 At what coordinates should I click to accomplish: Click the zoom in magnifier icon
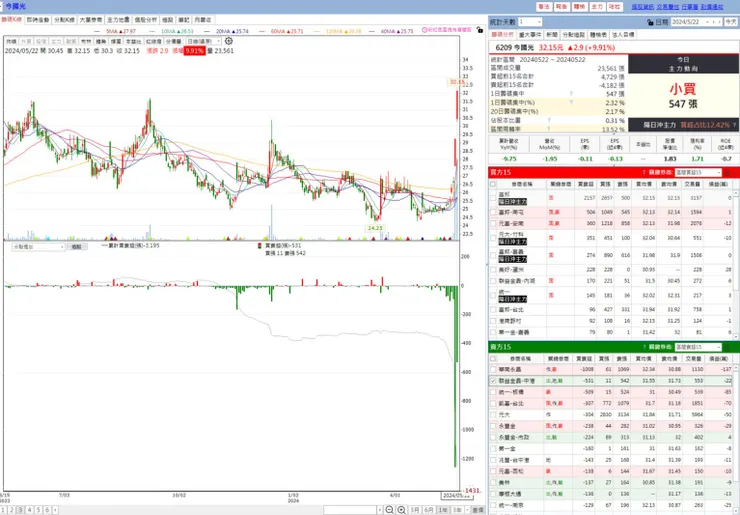pyautogui.click(x=401, y=510)
